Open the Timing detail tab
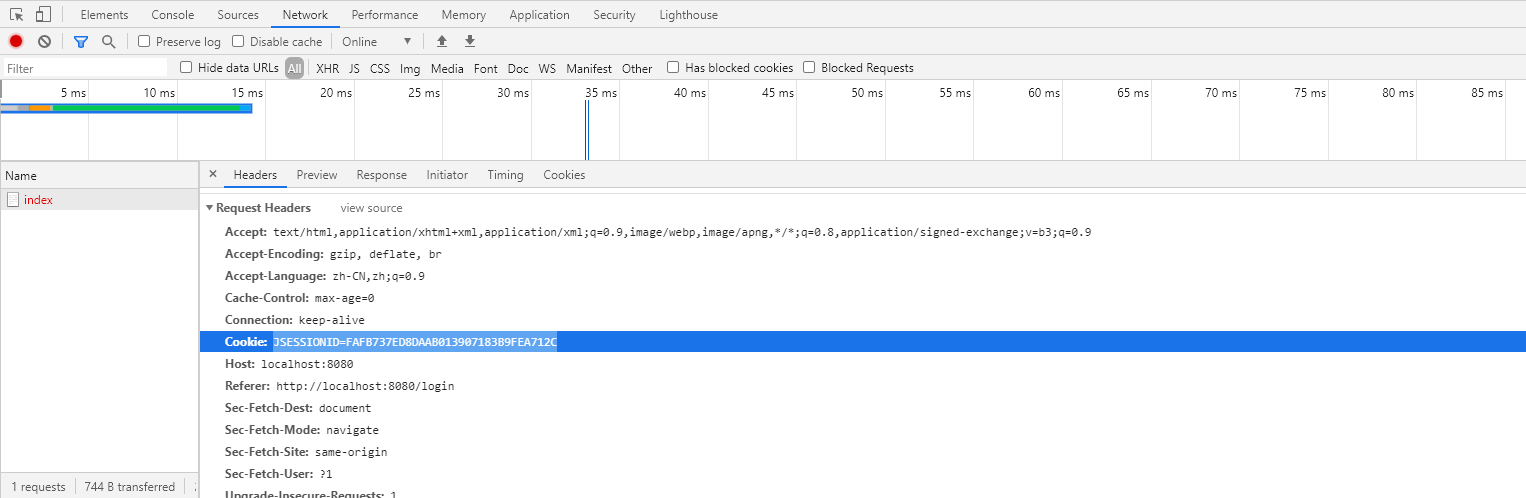 coord(505,174)
